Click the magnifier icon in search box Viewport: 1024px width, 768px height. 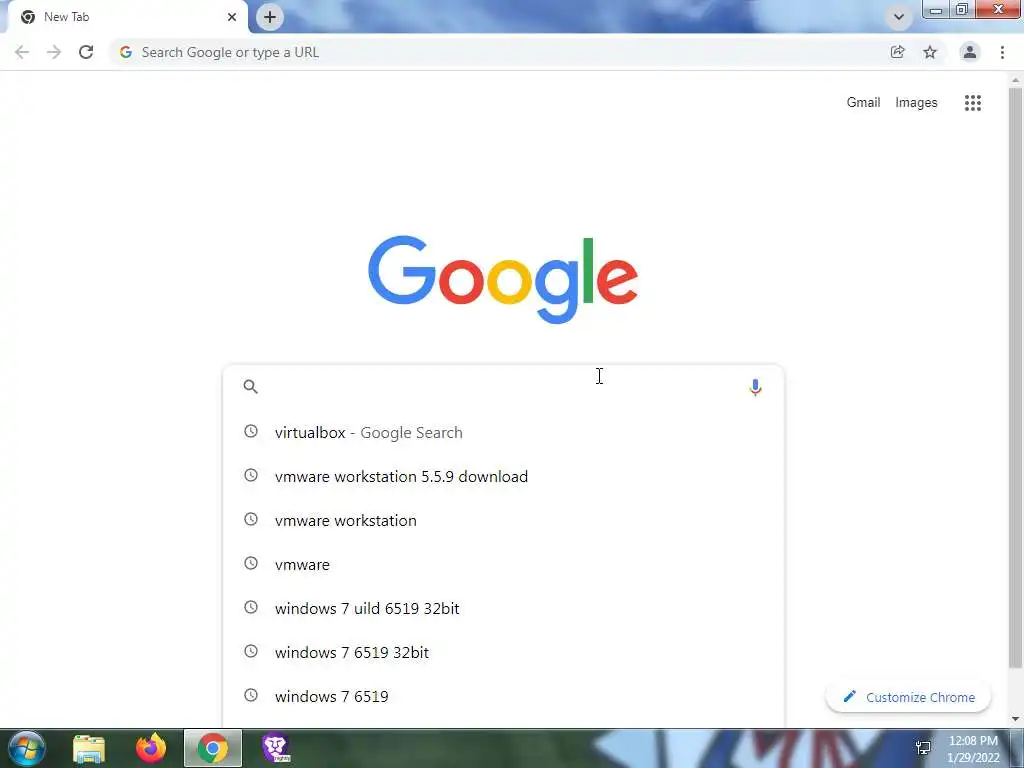click(x=251, y=387)
